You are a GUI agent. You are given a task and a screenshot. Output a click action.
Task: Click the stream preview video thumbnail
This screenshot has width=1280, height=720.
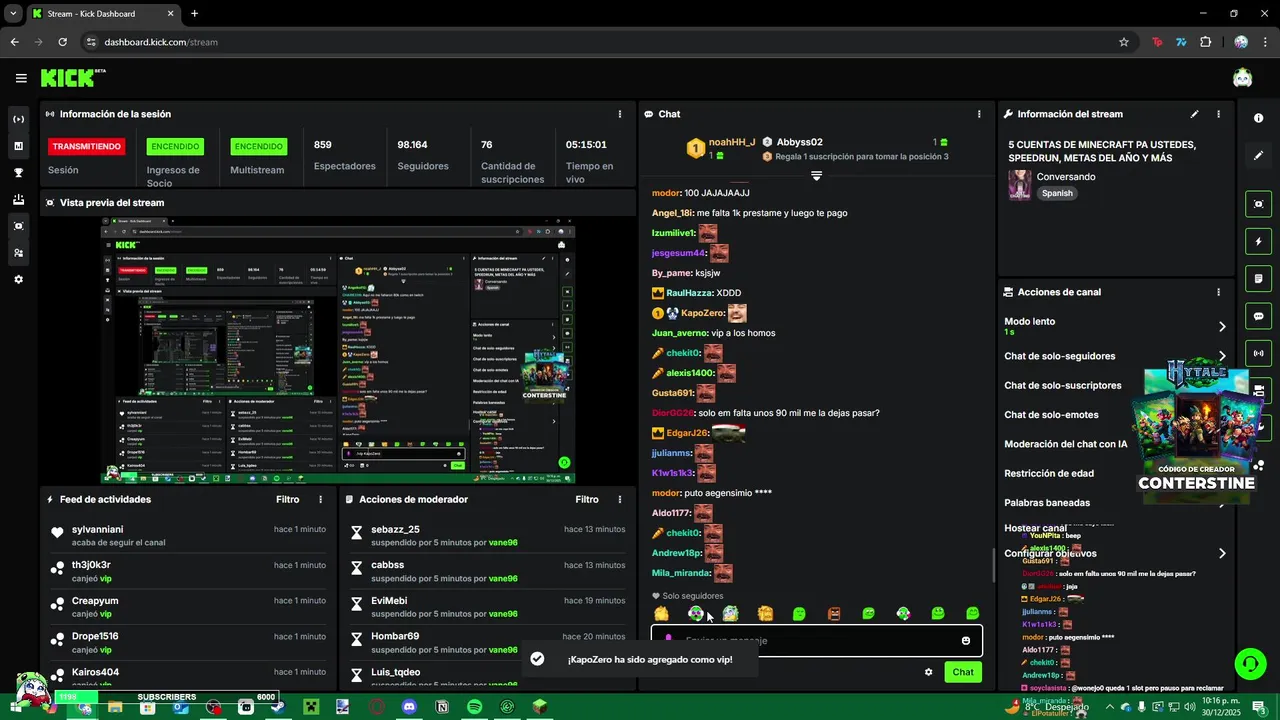338,350
